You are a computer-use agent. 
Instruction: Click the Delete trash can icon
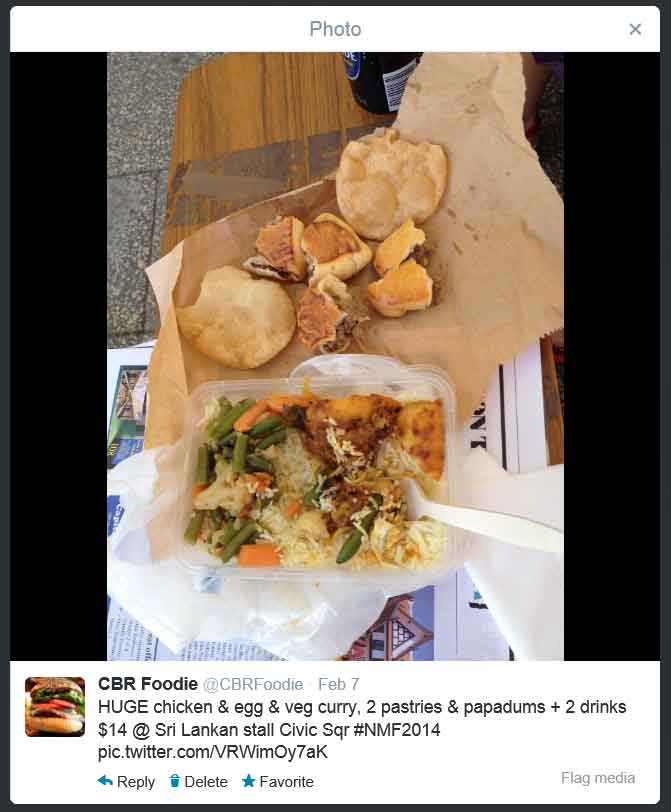coord(174,780)
